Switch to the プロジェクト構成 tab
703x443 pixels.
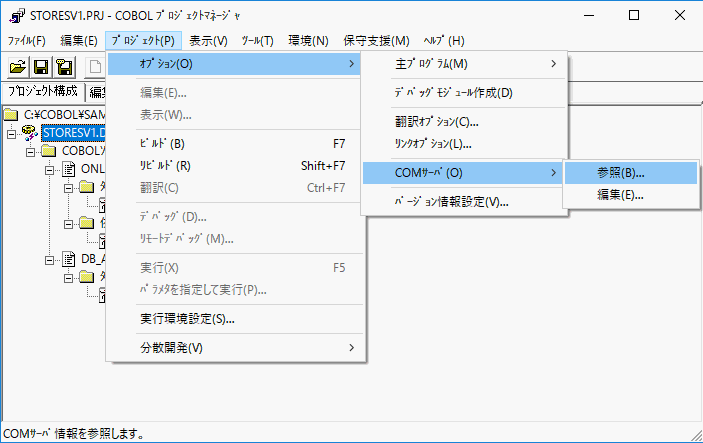(43, 91)
